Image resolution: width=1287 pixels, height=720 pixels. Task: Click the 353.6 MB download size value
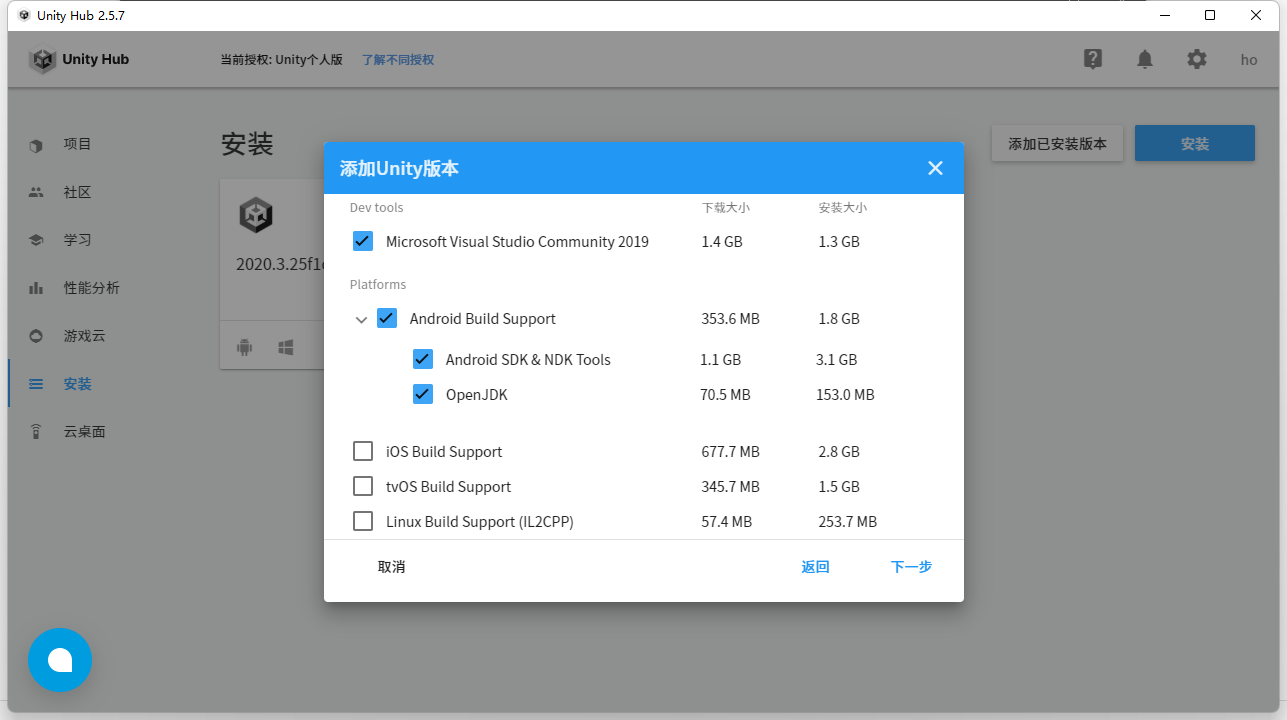[x=731, y=319]
